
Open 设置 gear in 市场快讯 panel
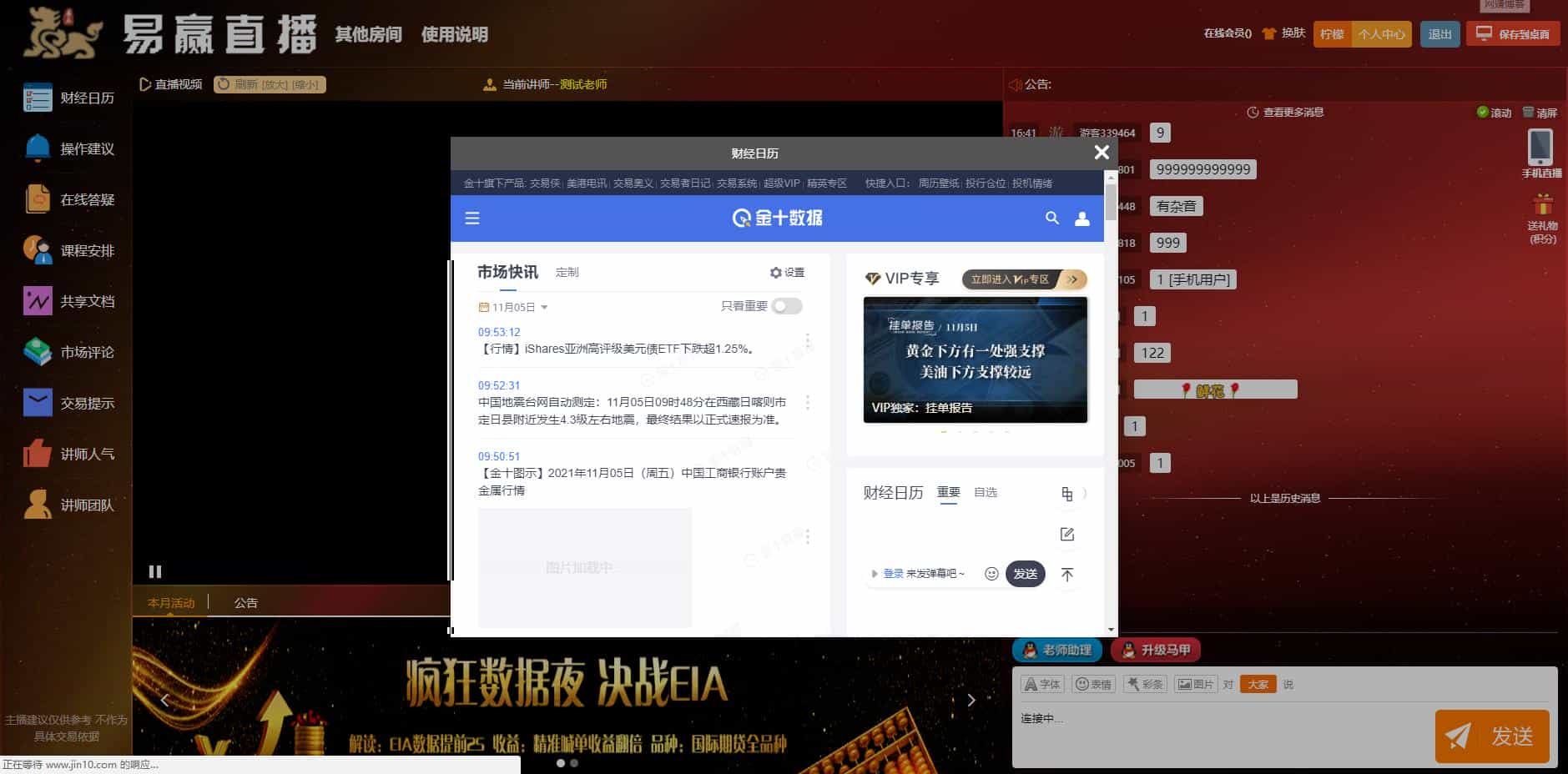tap(787, 273)
